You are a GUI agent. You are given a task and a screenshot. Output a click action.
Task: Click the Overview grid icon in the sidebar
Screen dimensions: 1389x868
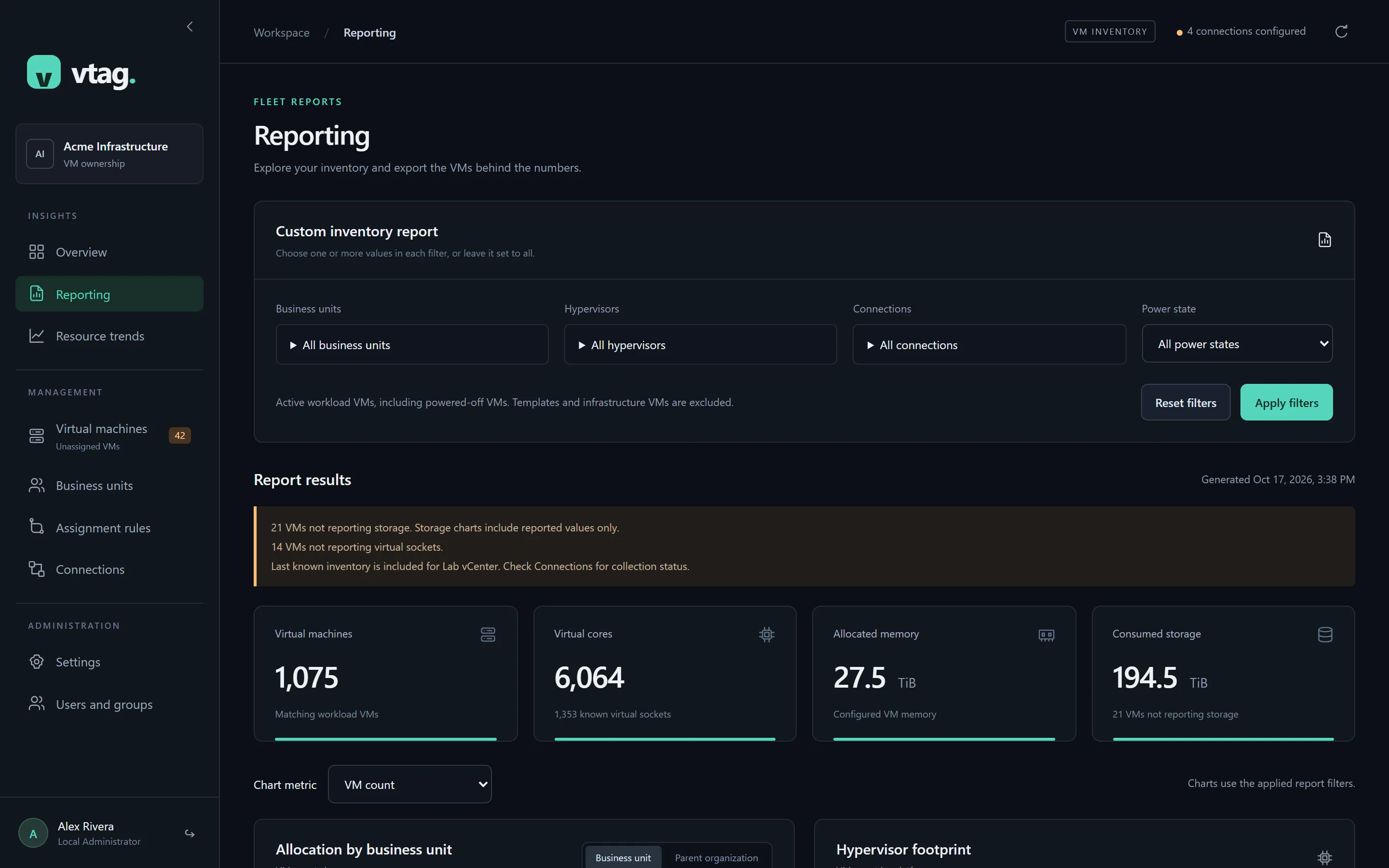click(x=37, y=252)
